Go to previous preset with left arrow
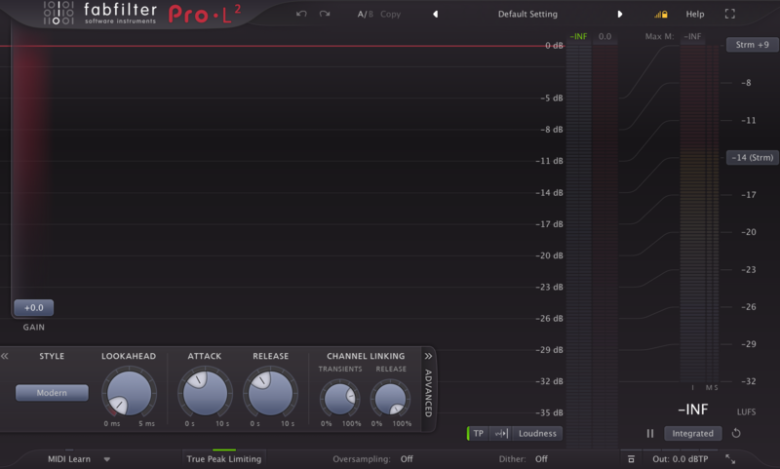This screenshot has height=469, width=780. (435, 14)
